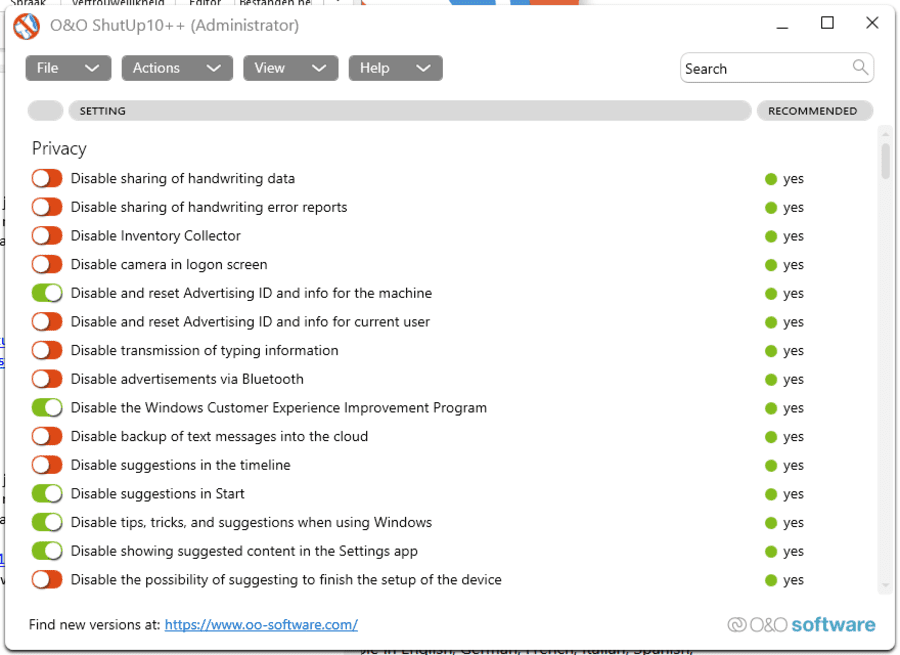The image size is (900, 655).
Task: Click the scrollbar up arrow
Action: point(886,134)
